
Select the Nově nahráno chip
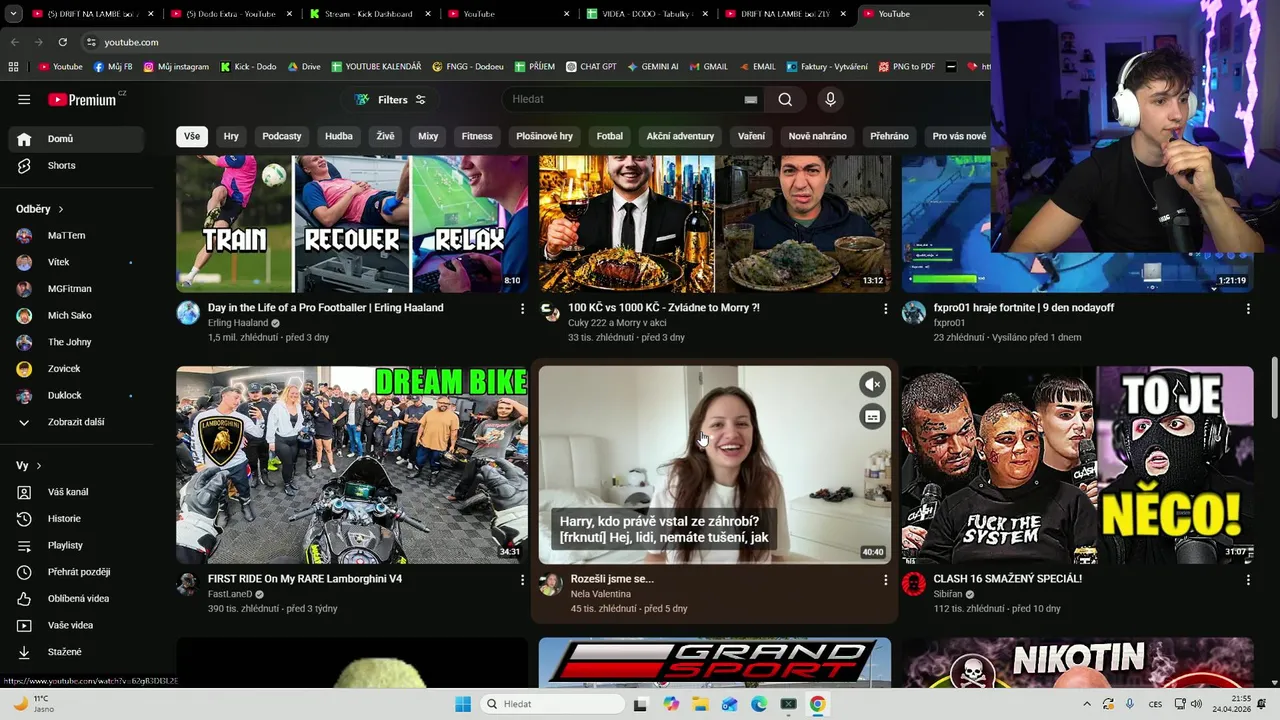(x=817, y=136)
